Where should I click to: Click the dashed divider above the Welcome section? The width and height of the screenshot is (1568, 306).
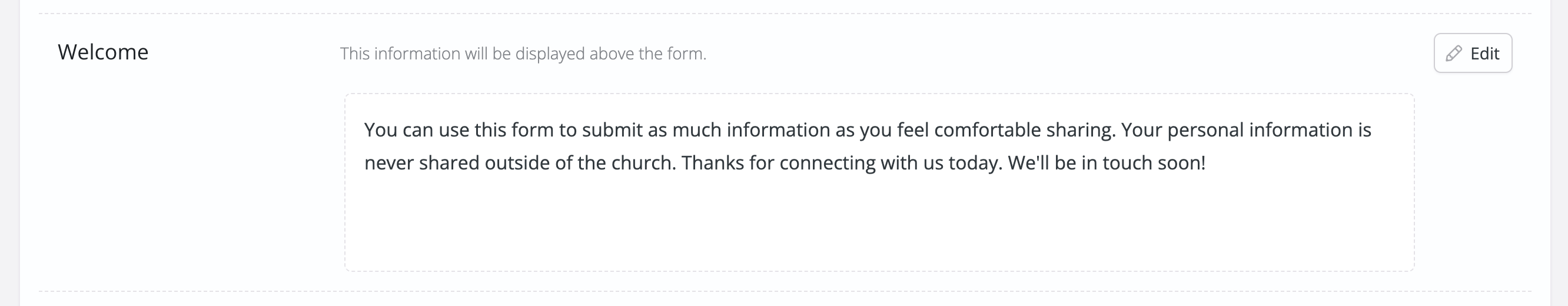785,14
